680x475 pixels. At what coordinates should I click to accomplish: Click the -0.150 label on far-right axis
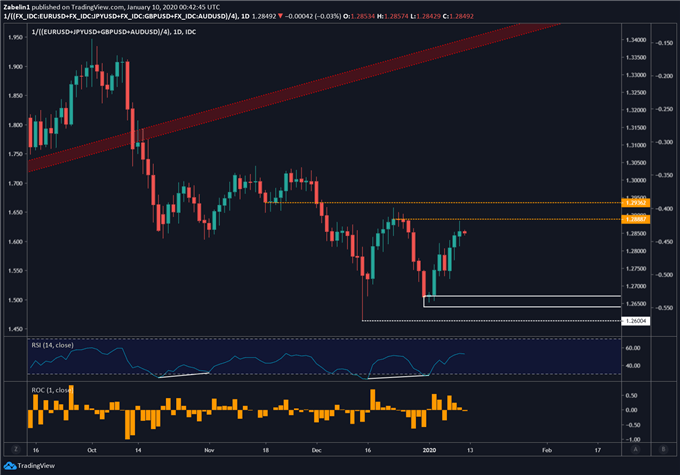pyautogui.click(x=664, y=43)
